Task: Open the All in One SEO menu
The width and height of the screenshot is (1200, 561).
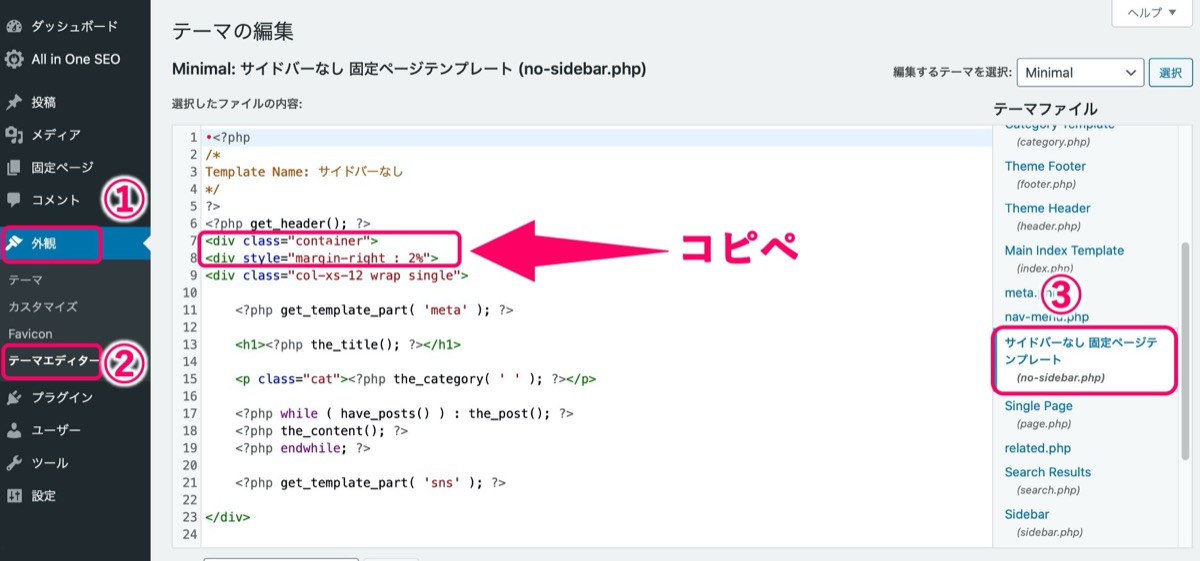Action: click(x=75, y=59)
